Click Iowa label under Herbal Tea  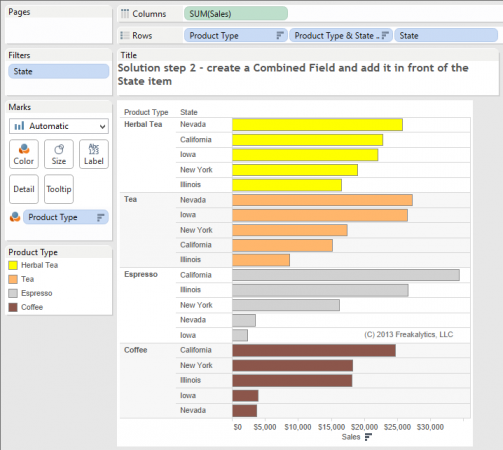pos(188,154)
